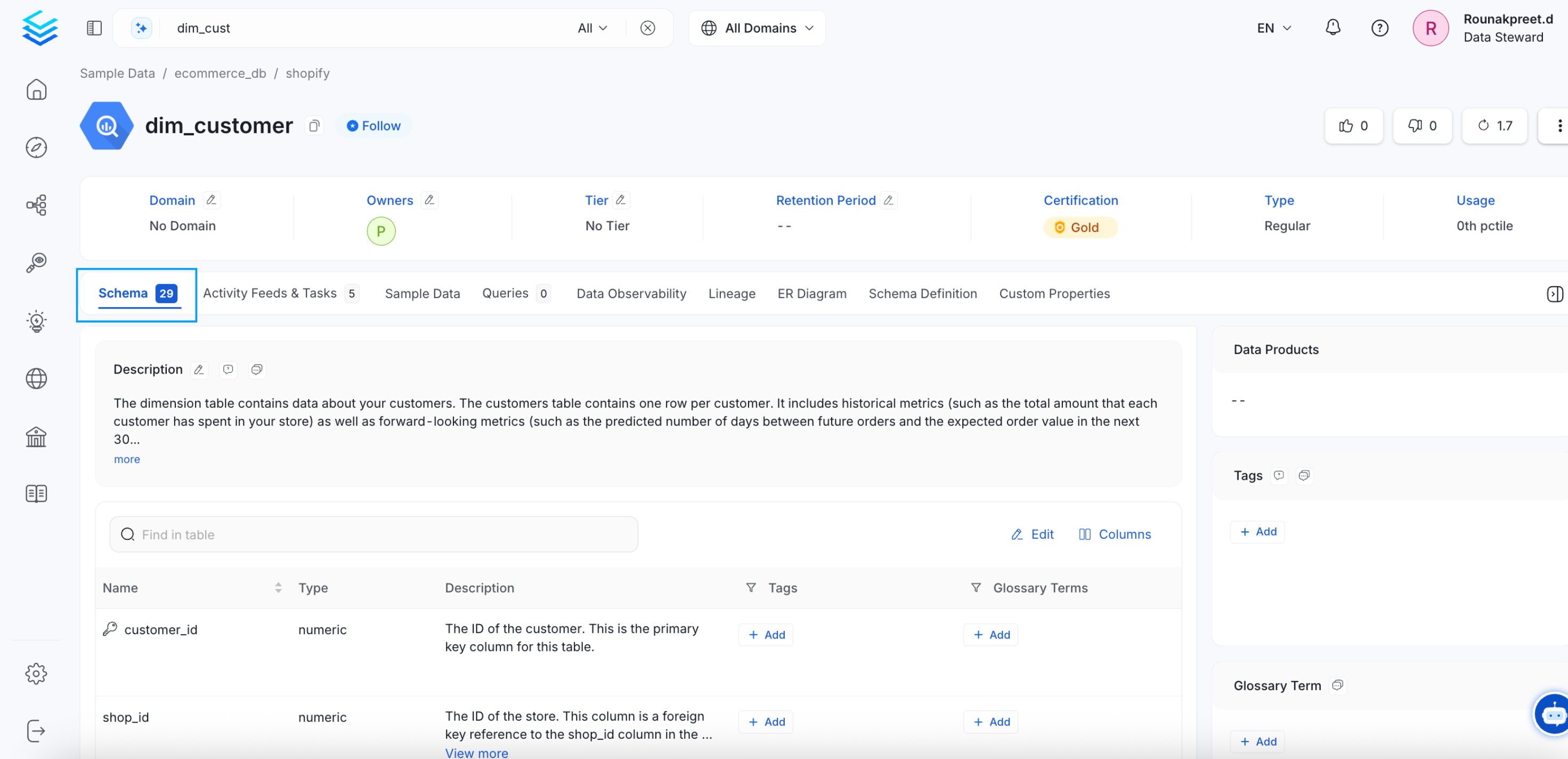Sort the table by Name column
The image size is (1568, 759).
(x=278, y=588)
